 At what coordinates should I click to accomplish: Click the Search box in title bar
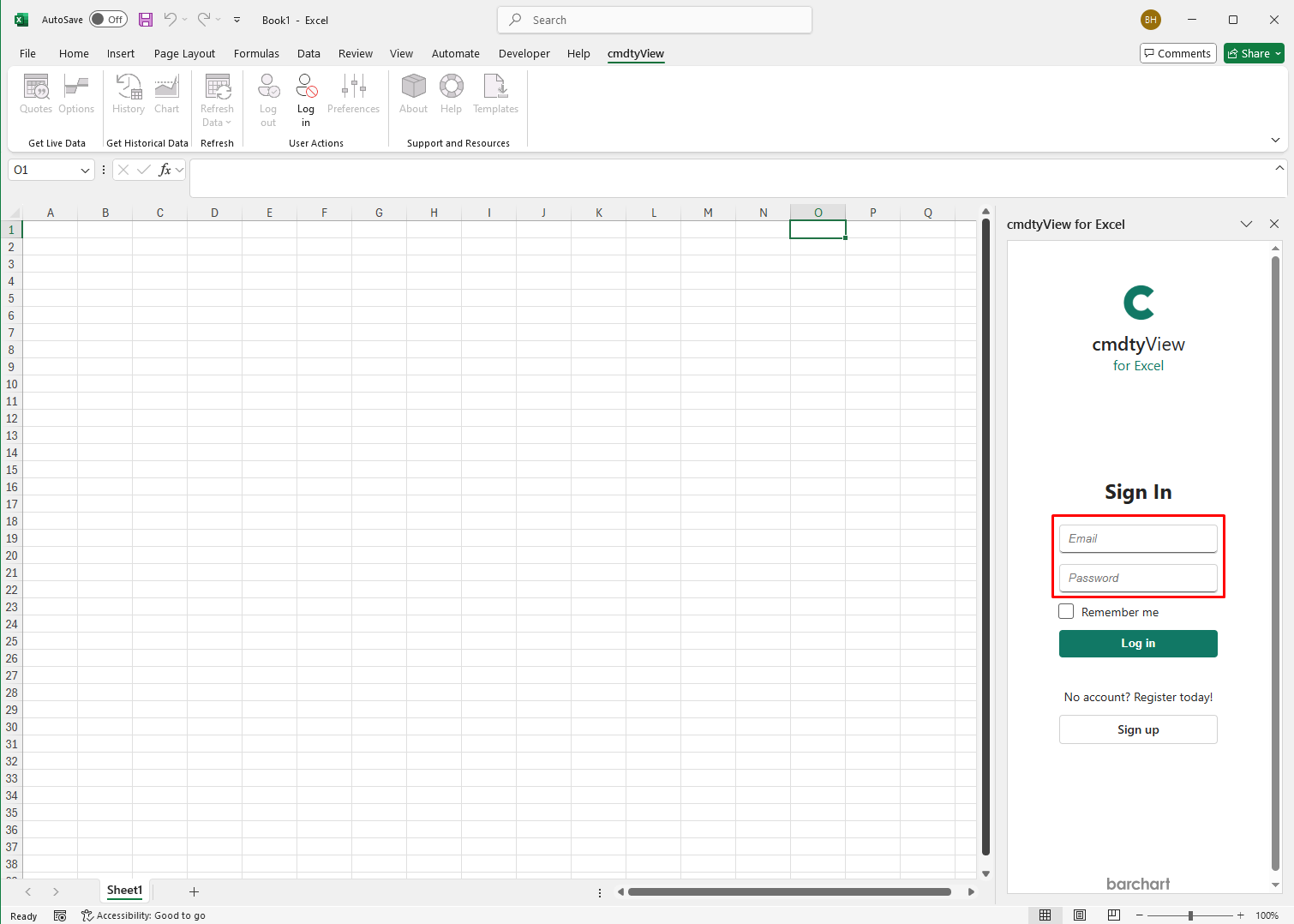655,20
